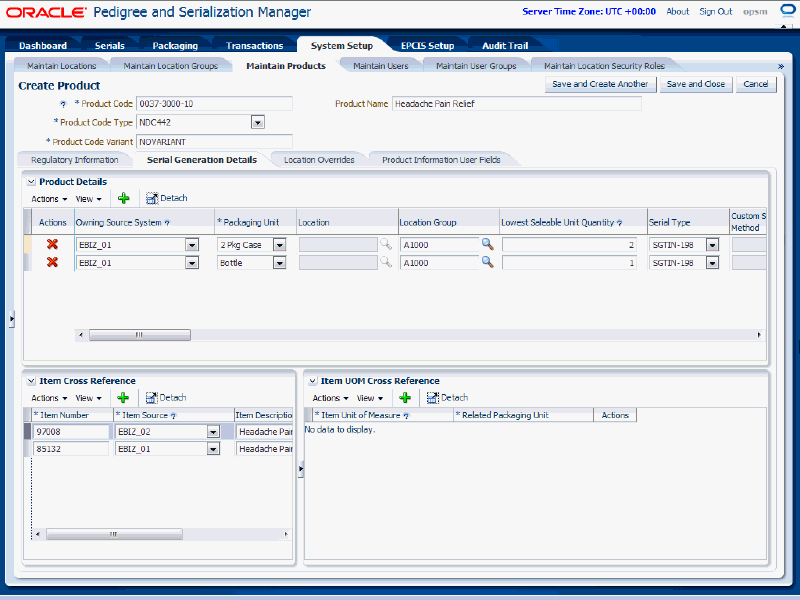Click the Sign Out link

715,11
